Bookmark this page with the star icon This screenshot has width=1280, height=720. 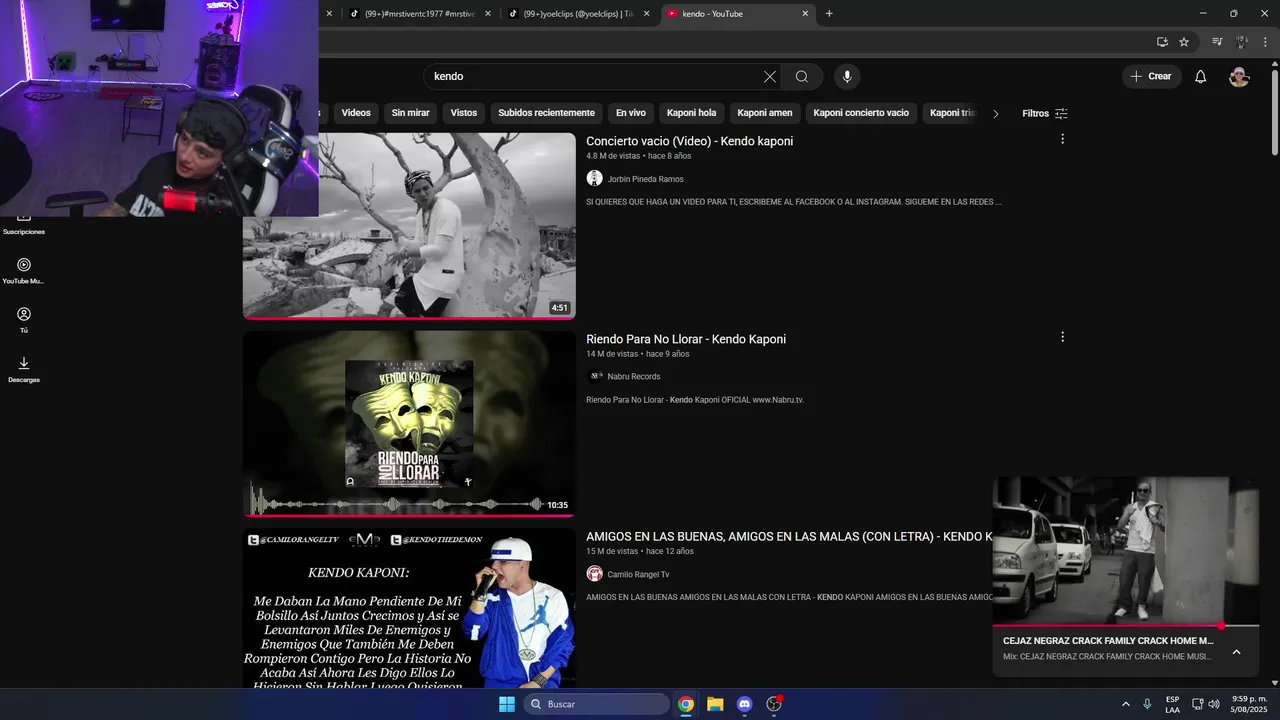coord(1184,42)
